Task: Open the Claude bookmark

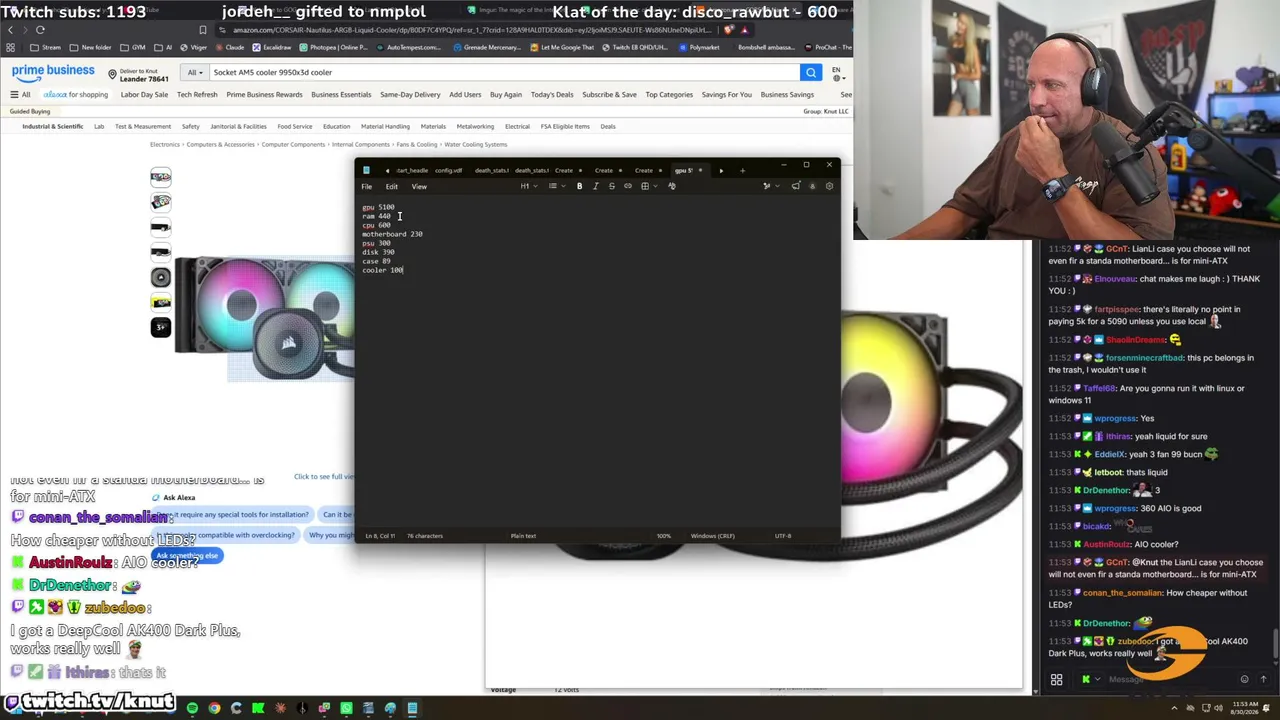Action: [231, 47]
